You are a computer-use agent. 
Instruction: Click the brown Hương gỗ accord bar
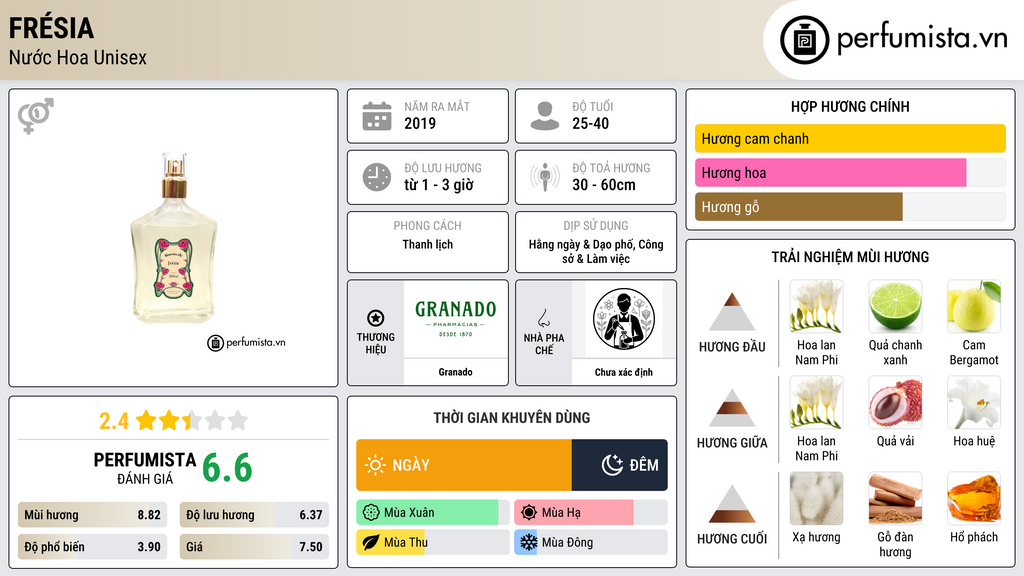799,206
